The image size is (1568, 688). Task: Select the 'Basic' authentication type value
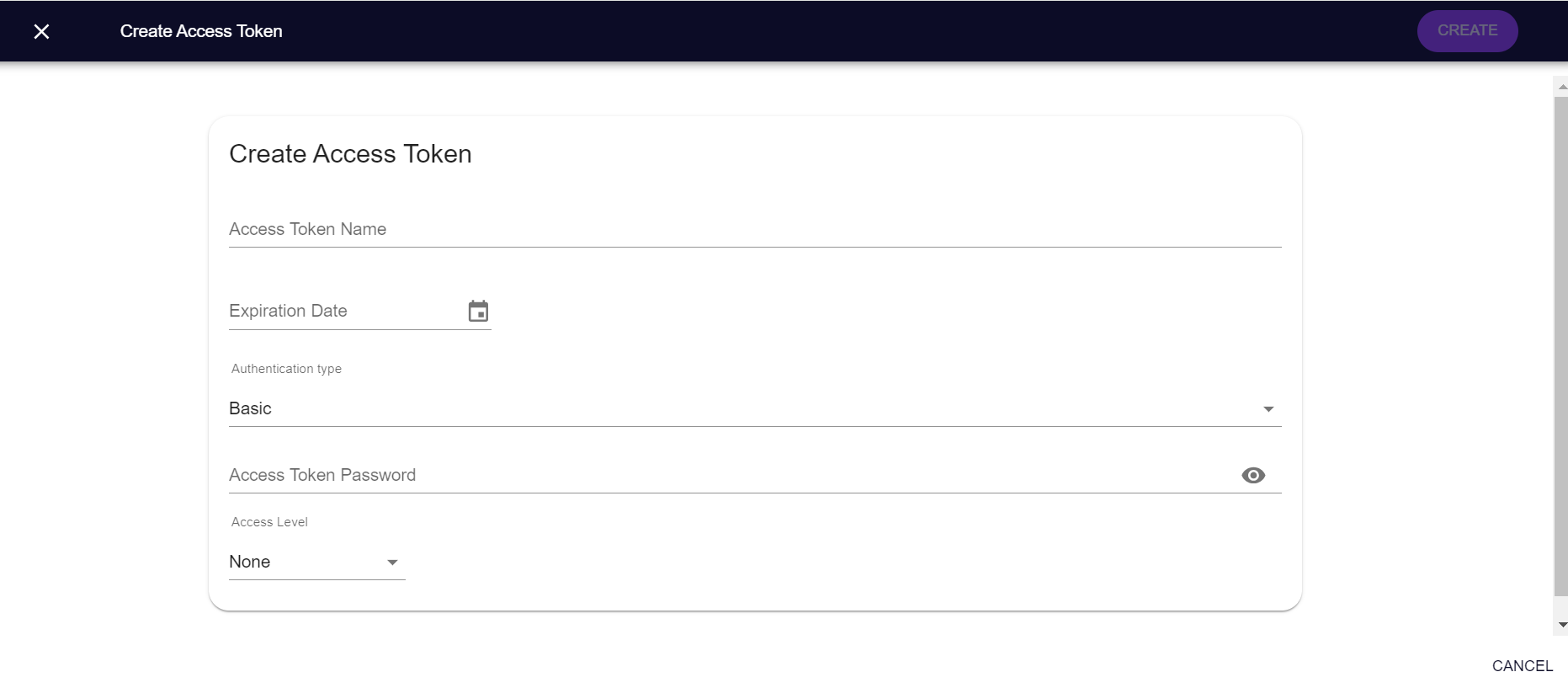[x=251, y=408]
